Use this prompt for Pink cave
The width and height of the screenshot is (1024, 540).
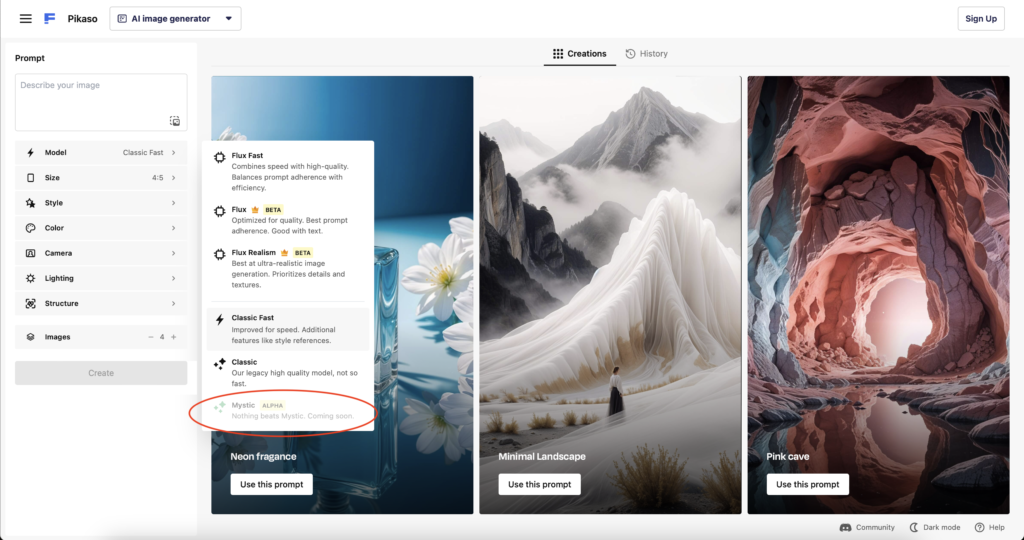808,484
